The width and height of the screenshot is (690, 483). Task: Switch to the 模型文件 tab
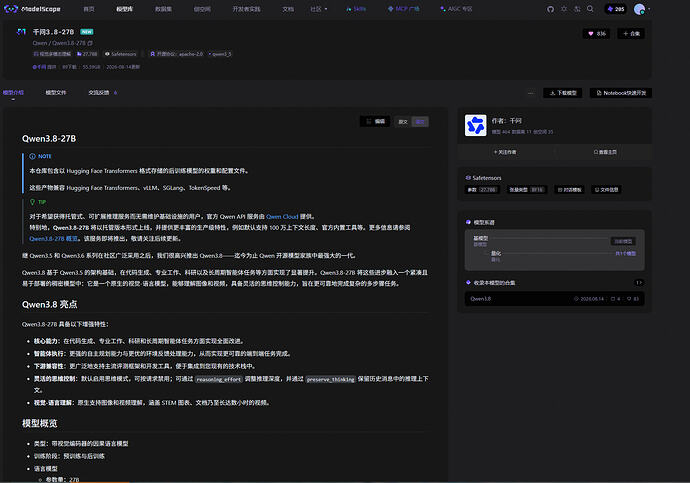pyautogui.click(x=55, y=93)
